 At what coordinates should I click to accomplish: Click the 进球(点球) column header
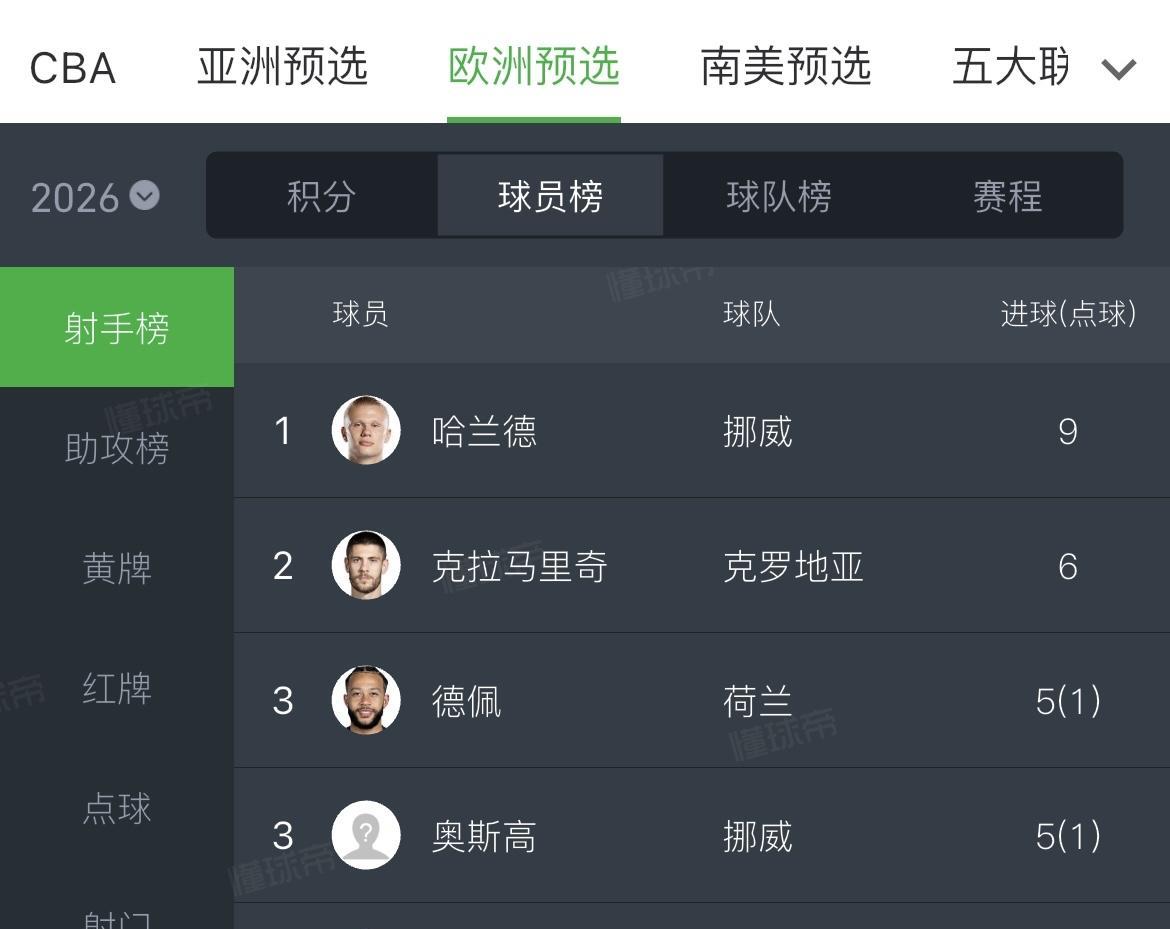1068,314
